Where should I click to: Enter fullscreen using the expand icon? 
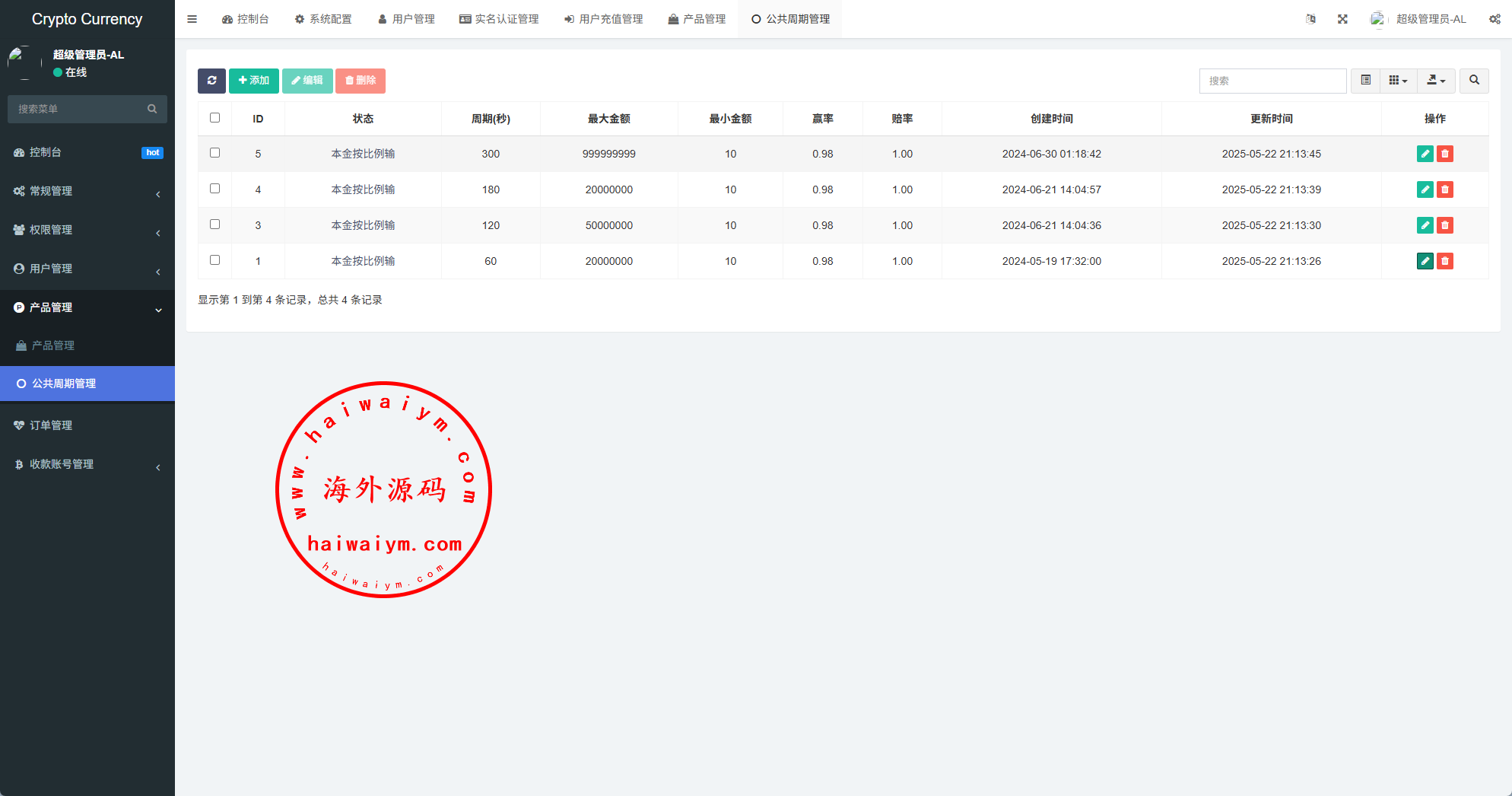click(x=1342, y=19)
